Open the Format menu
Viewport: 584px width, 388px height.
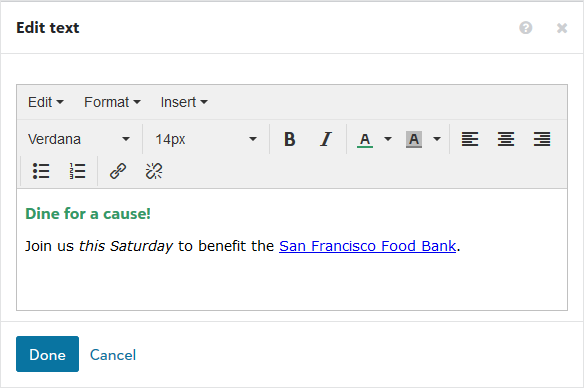tap(112, 102)
